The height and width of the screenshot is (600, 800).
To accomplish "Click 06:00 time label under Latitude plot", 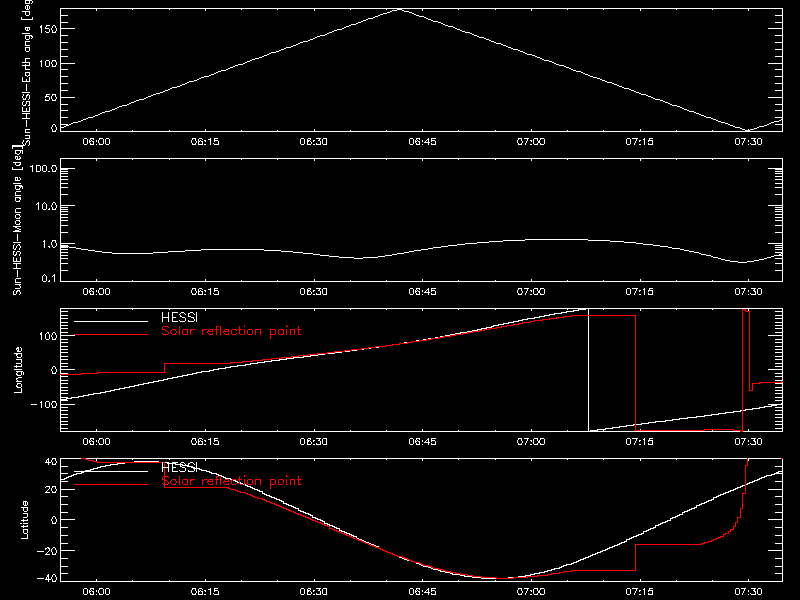I will (x=96, y=592).
